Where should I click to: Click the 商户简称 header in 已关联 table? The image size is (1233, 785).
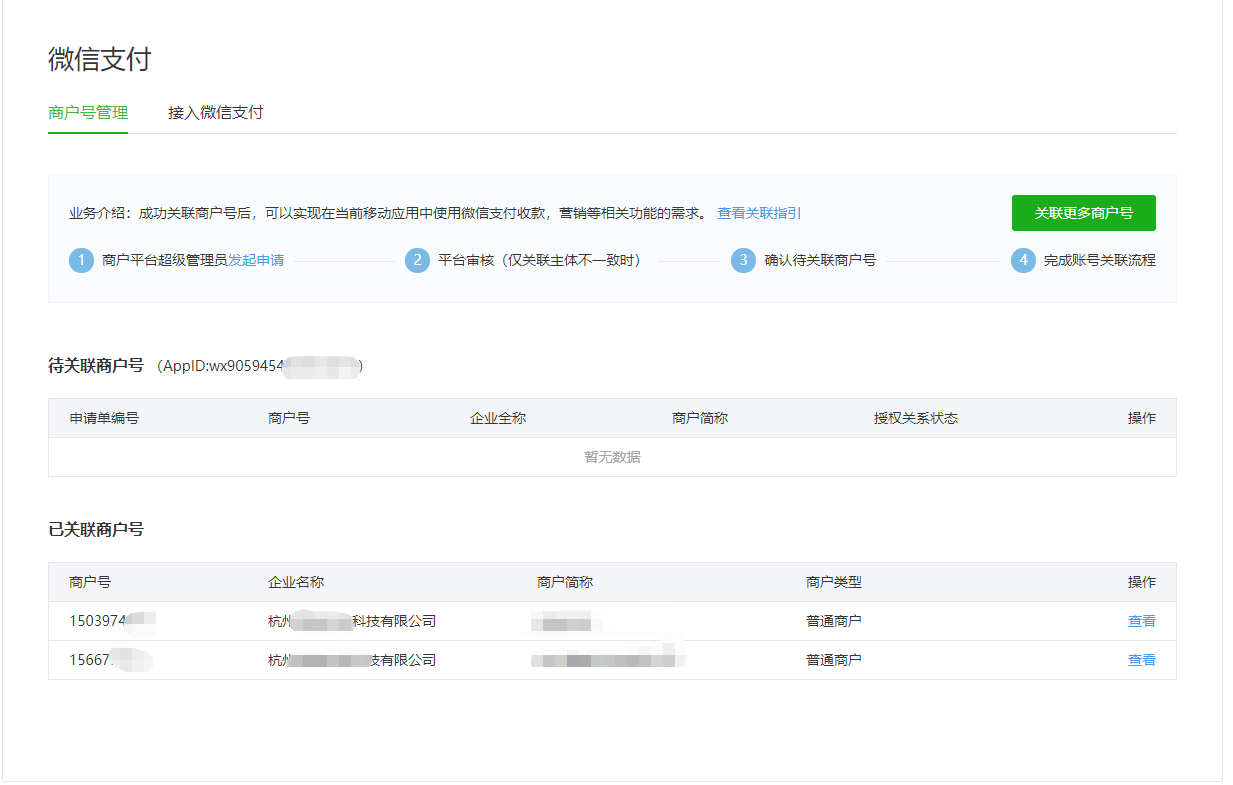pos(565,582)
